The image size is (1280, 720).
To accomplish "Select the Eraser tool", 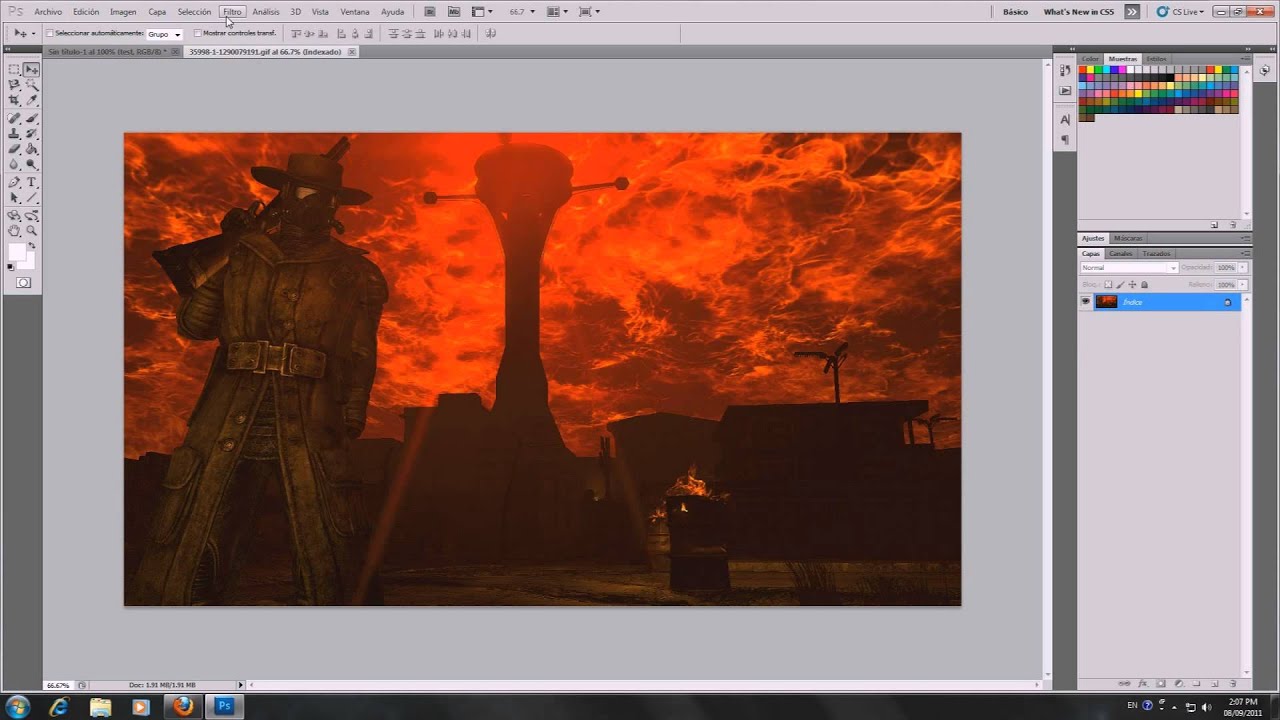I will (15, 148).
